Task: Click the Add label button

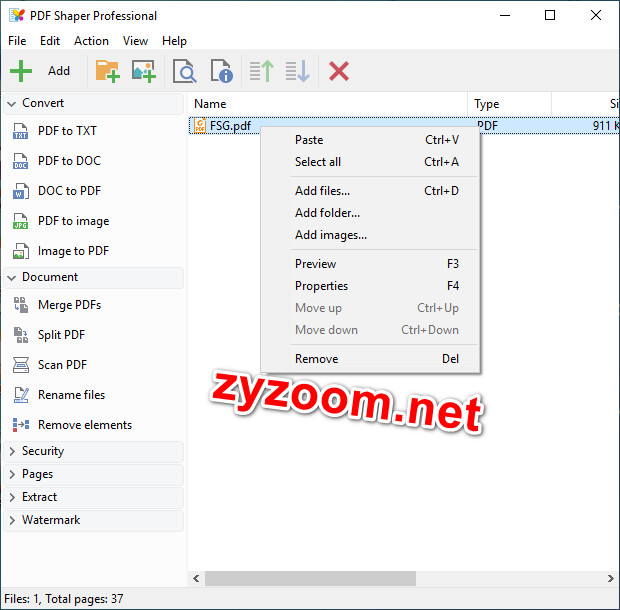Action: [59, 71]
